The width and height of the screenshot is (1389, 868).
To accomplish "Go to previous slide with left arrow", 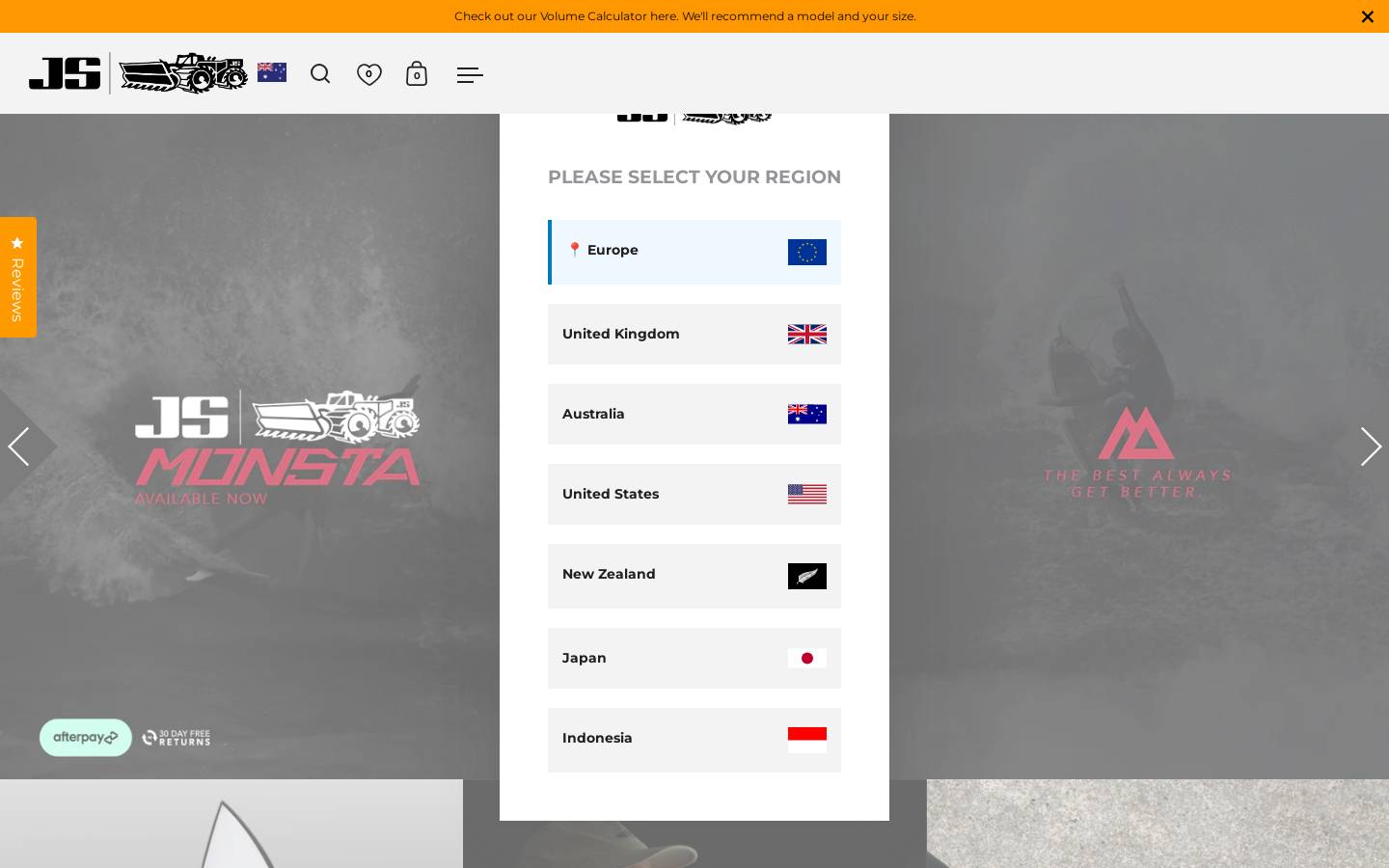I will point(19,447).
